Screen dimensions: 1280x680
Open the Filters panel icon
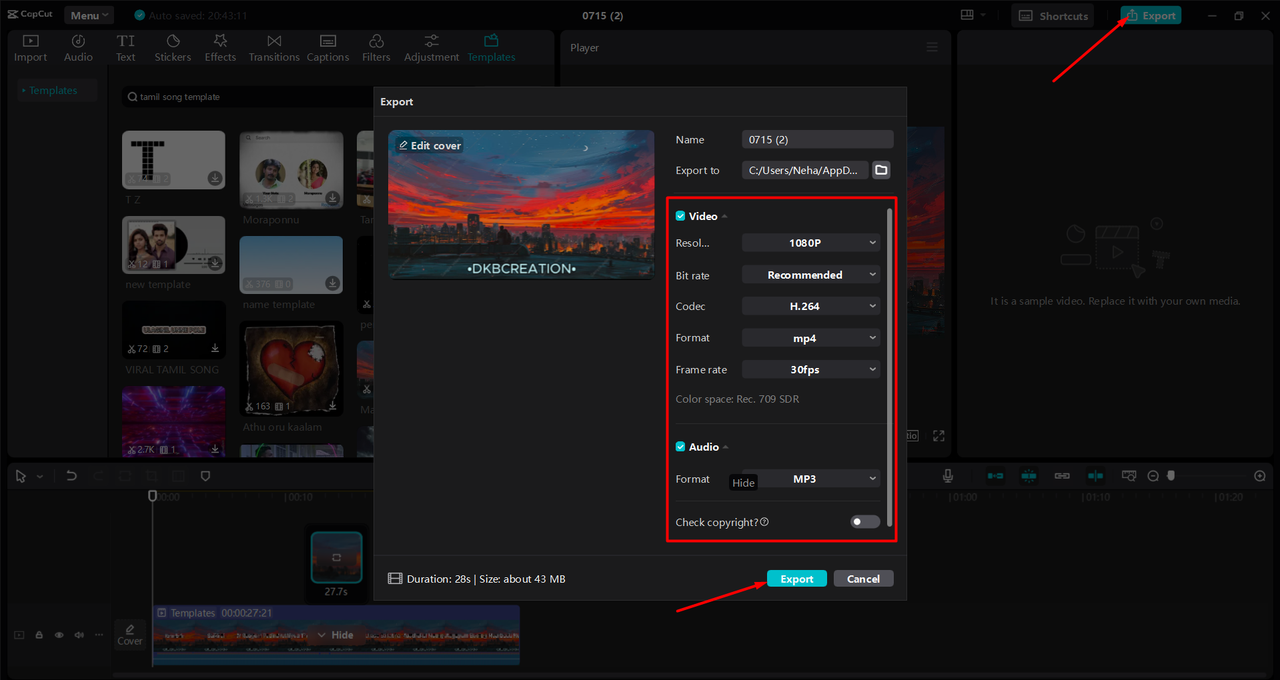pyautogui.click(x=376, y=48)
